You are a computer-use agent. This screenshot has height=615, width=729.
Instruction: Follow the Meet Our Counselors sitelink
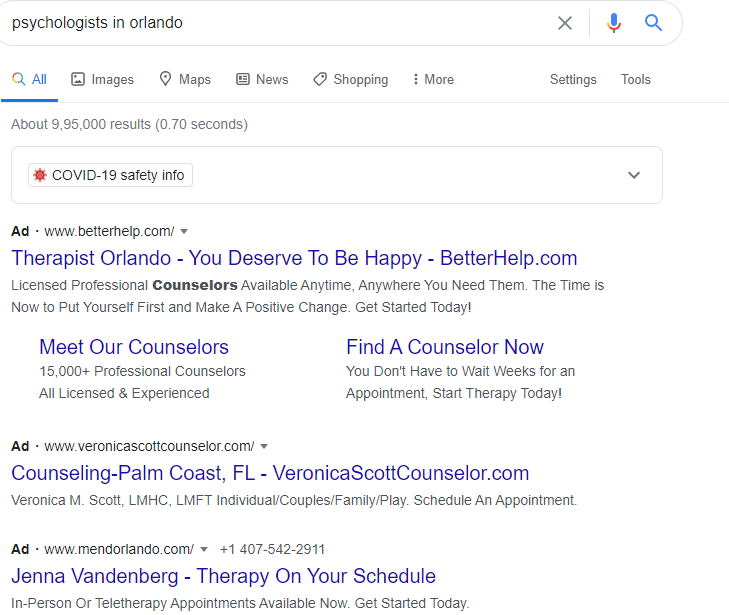tap(134, 347)
